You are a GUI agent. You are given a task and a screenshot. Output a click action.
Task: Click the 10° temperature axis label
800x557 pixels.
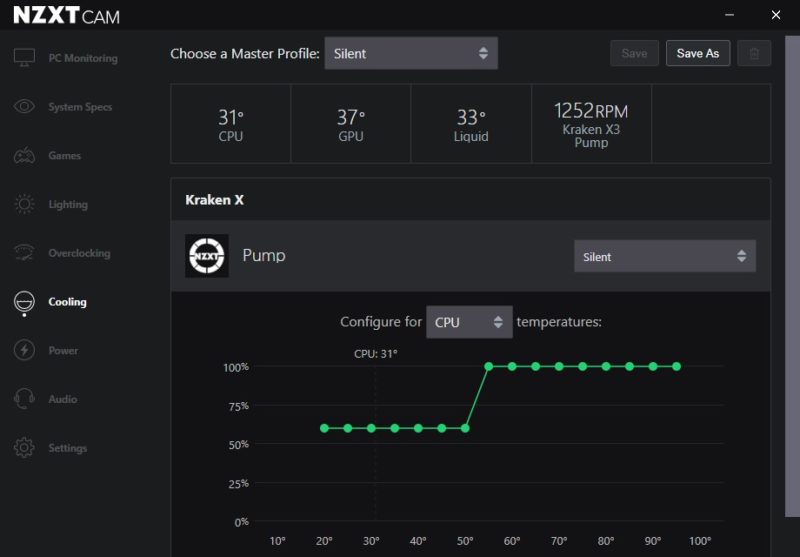(x=277, y=541)
